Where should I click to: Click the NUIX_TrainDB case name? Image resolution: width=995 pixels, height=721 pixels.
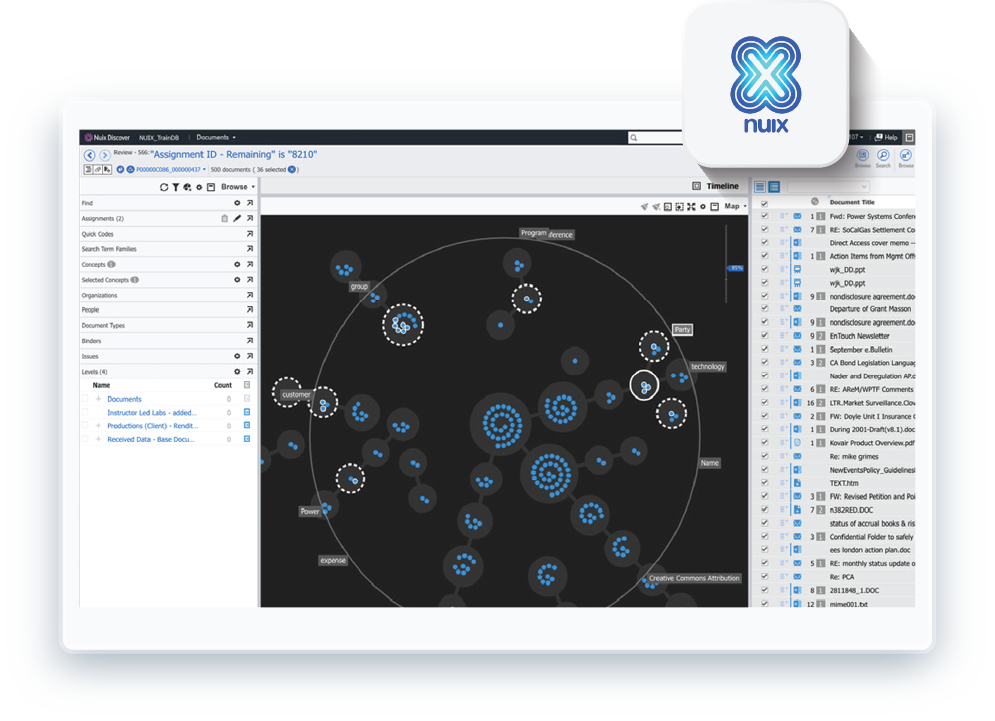[x=159, y=138]
